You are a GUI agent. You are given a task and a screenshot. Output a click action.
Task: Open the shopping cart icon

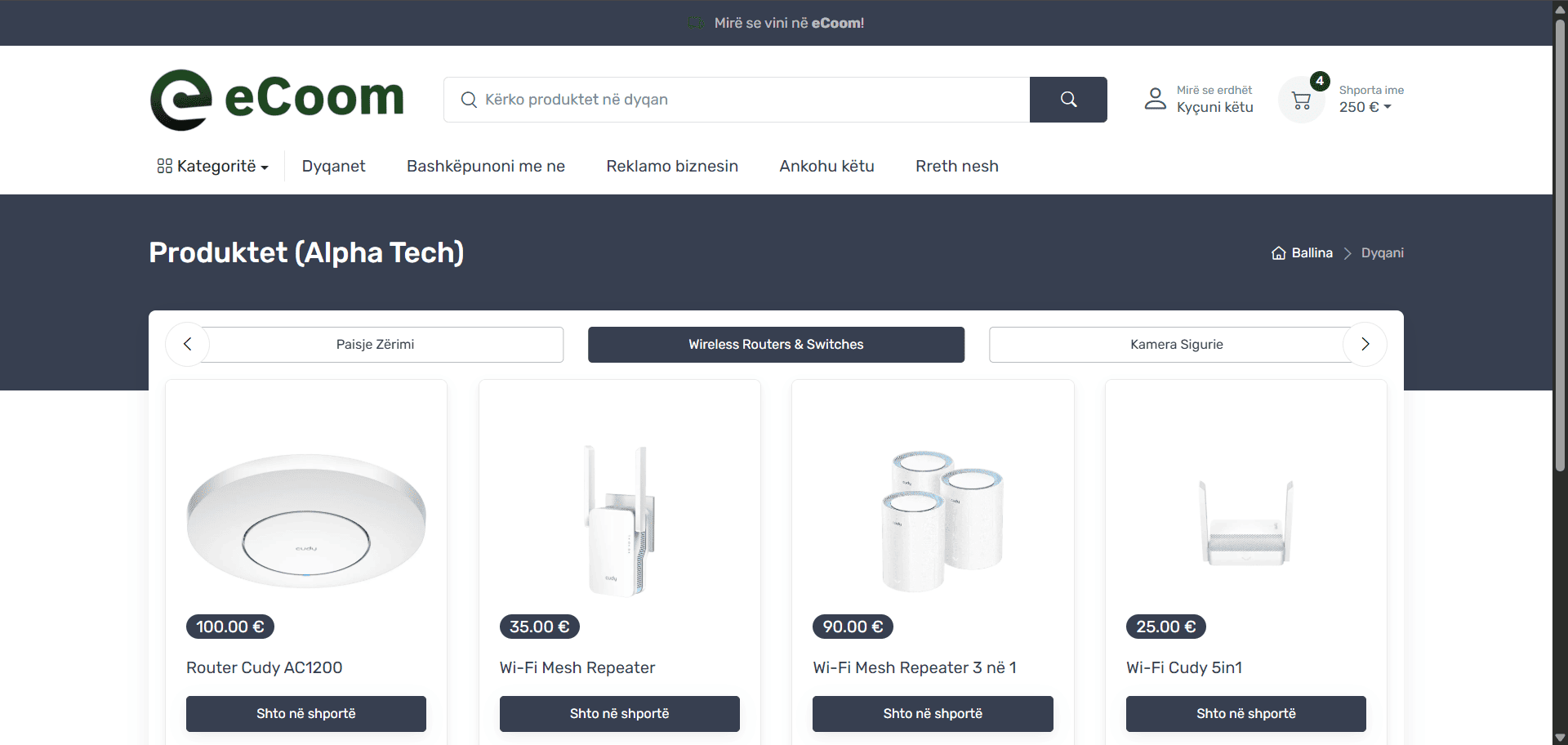(1301, 100)
